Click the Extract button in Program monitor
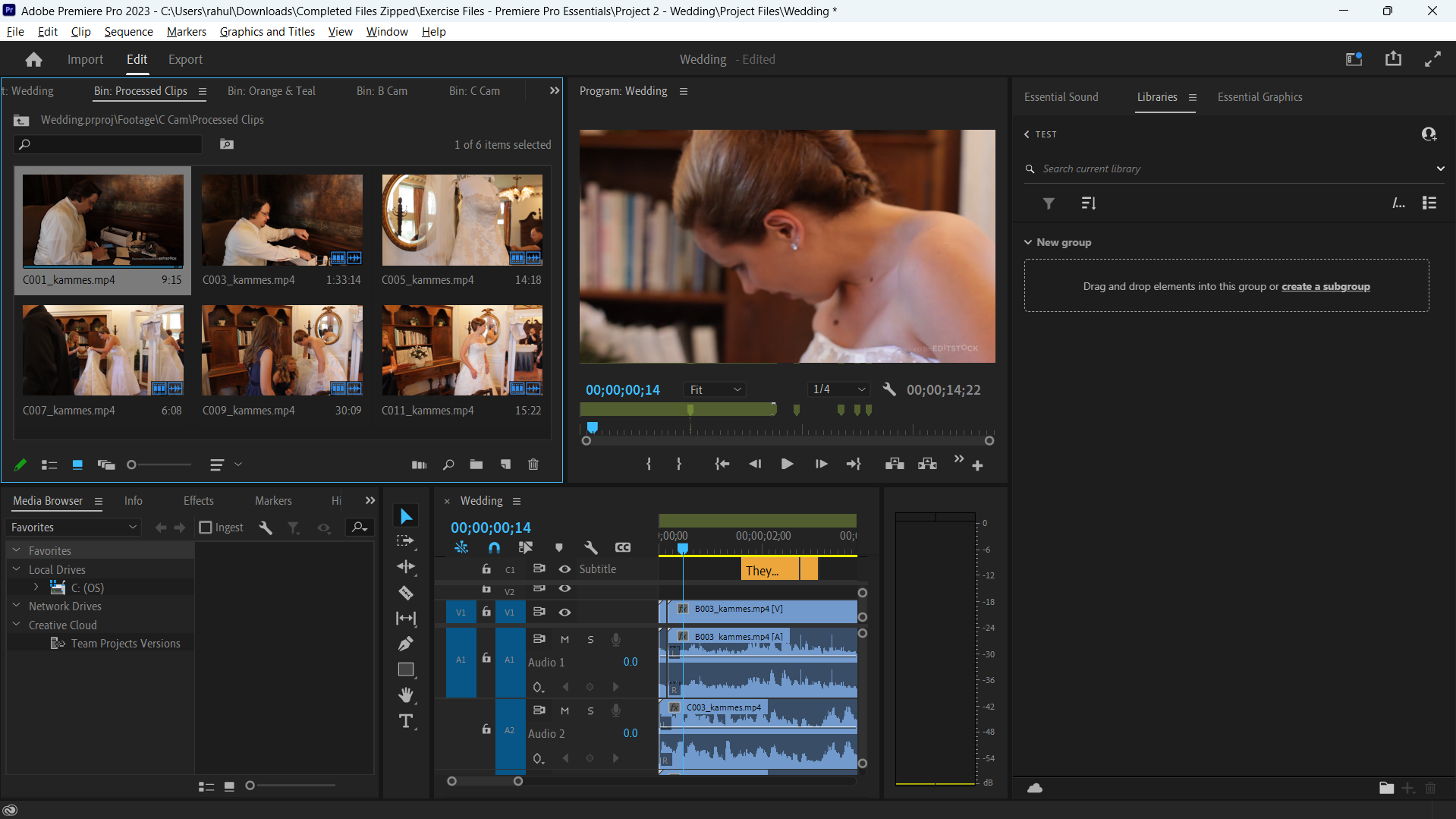1456x819 pixels. coord(927,464)
